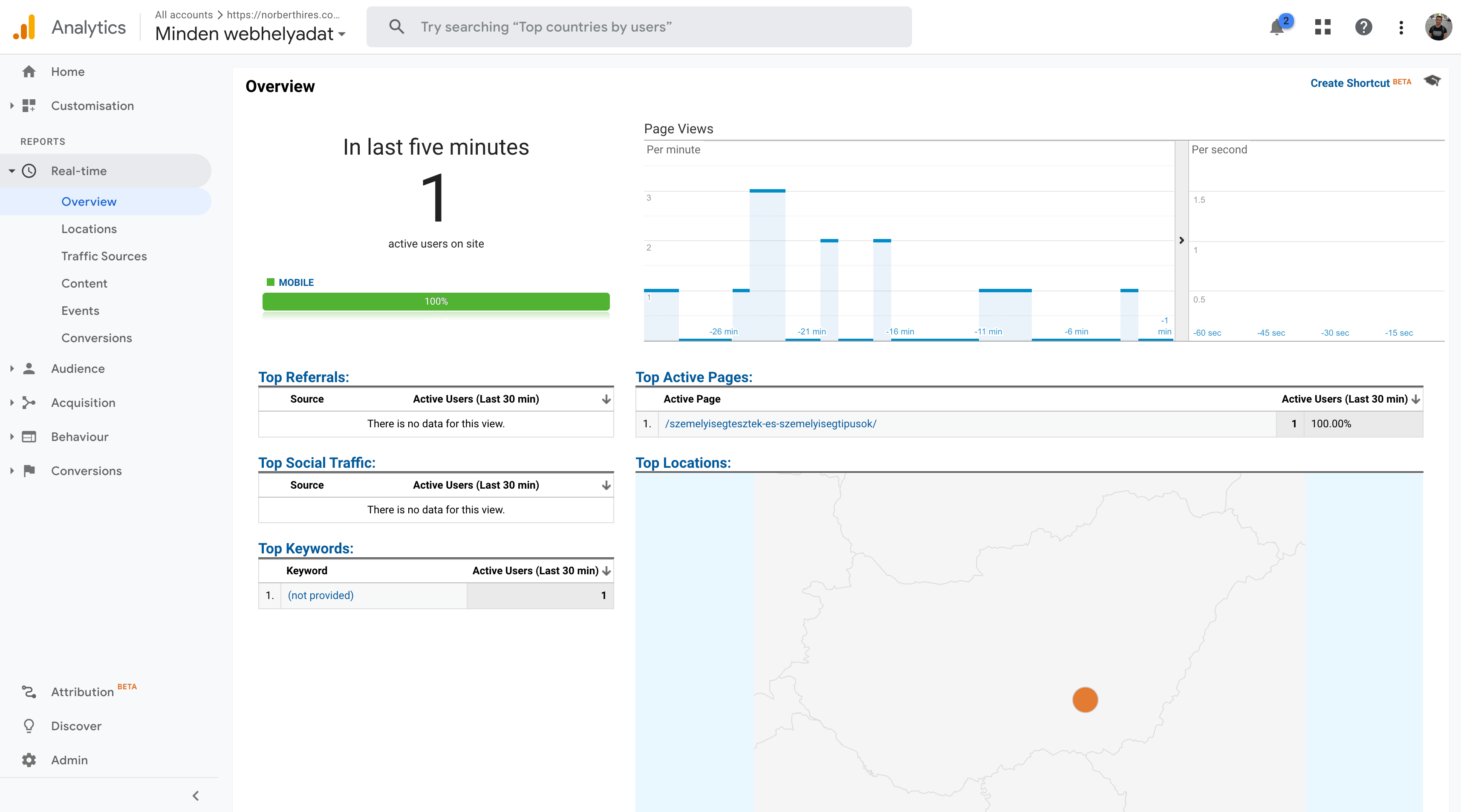
Task: Click the Admin settings gear icon
Action: coord(29,760)
